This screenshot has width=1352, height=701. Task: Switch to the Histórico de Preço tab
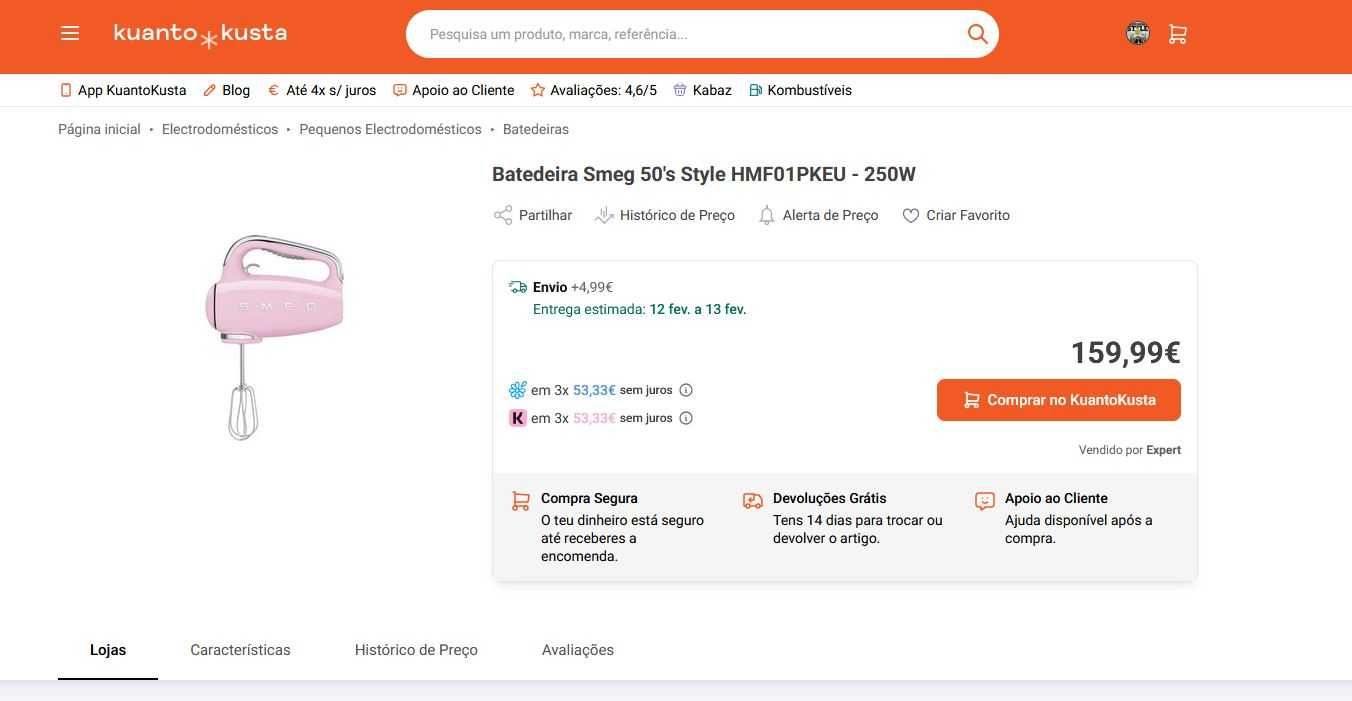coord(416,650)
